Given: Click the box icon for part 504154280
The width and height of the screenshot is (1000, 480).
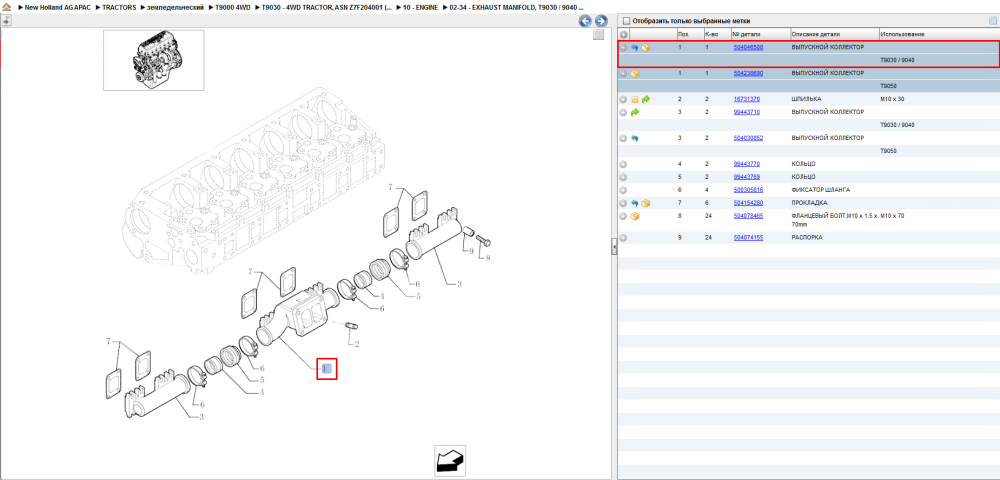Looking at the screenshot, I should (645, 203).
